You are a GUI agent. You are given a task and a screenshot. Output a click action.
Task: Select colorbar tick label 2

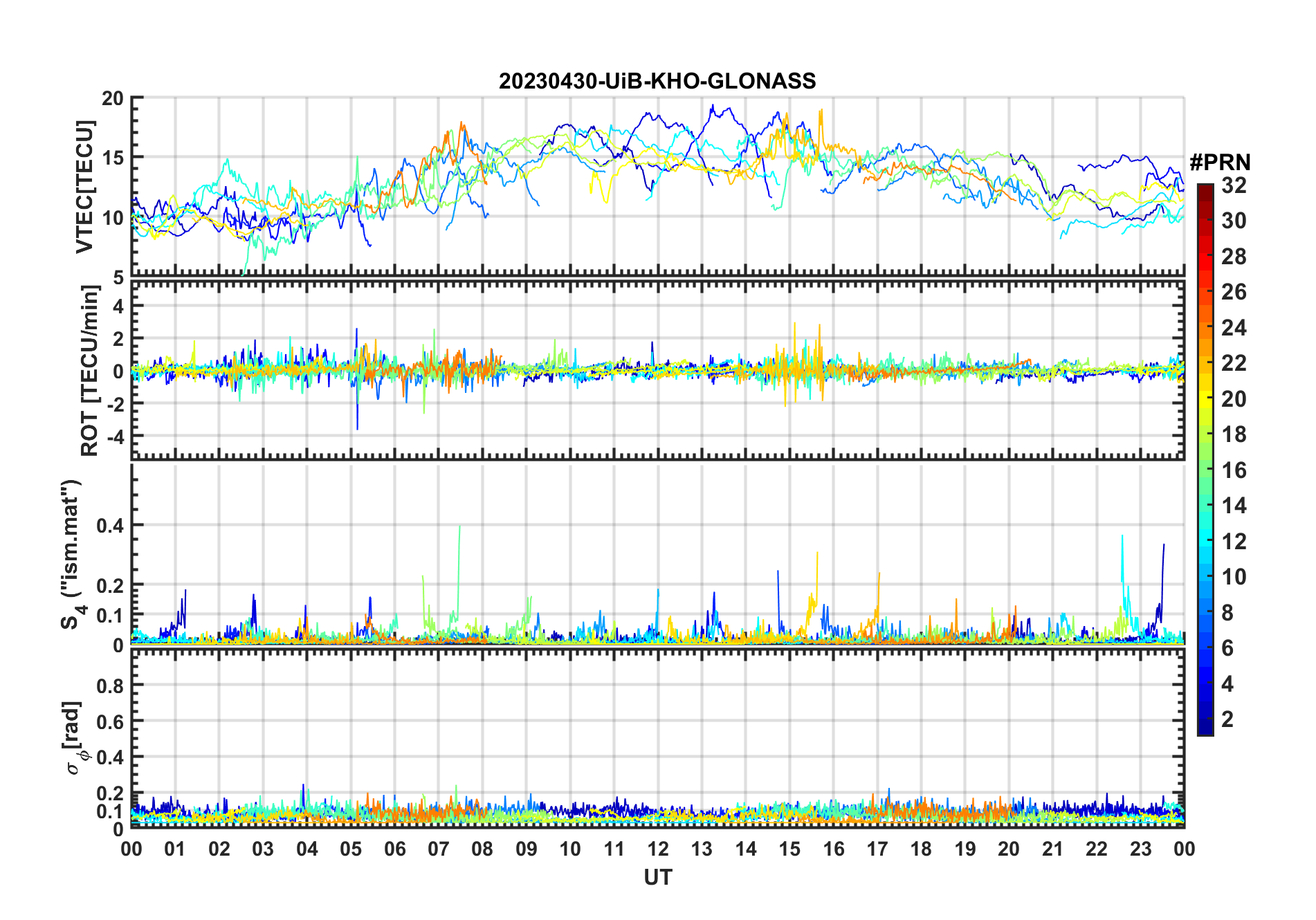1227,719
